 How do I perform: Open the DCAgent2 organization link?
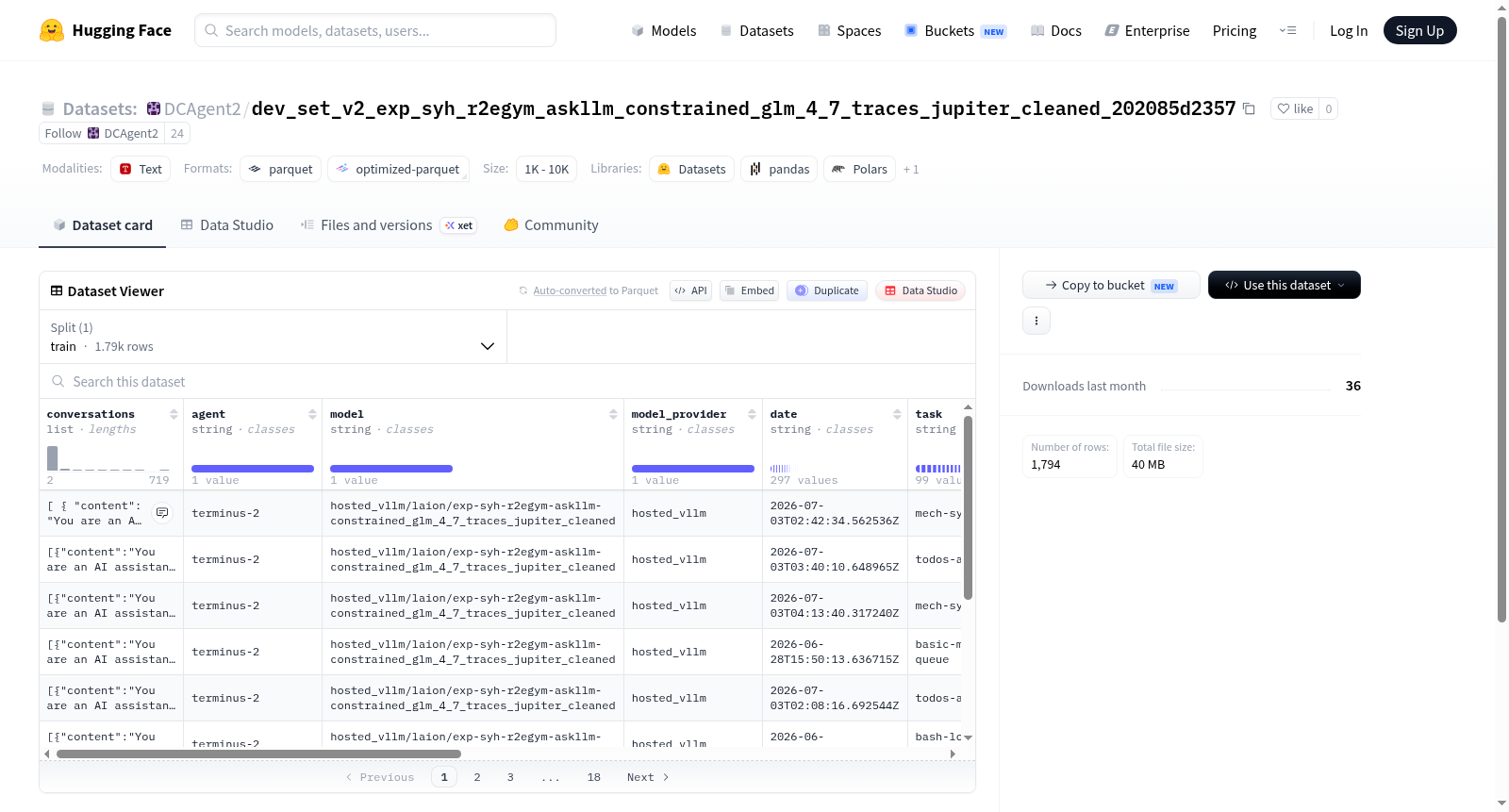pos(202,108)
